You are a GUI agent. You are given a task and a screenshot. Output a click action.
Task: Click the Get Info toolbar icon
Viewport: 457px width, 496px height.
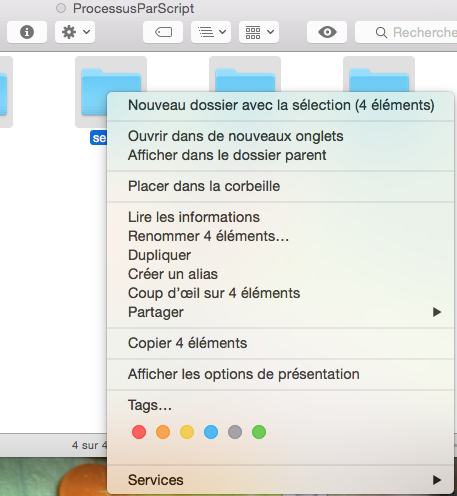click(27, 32)
